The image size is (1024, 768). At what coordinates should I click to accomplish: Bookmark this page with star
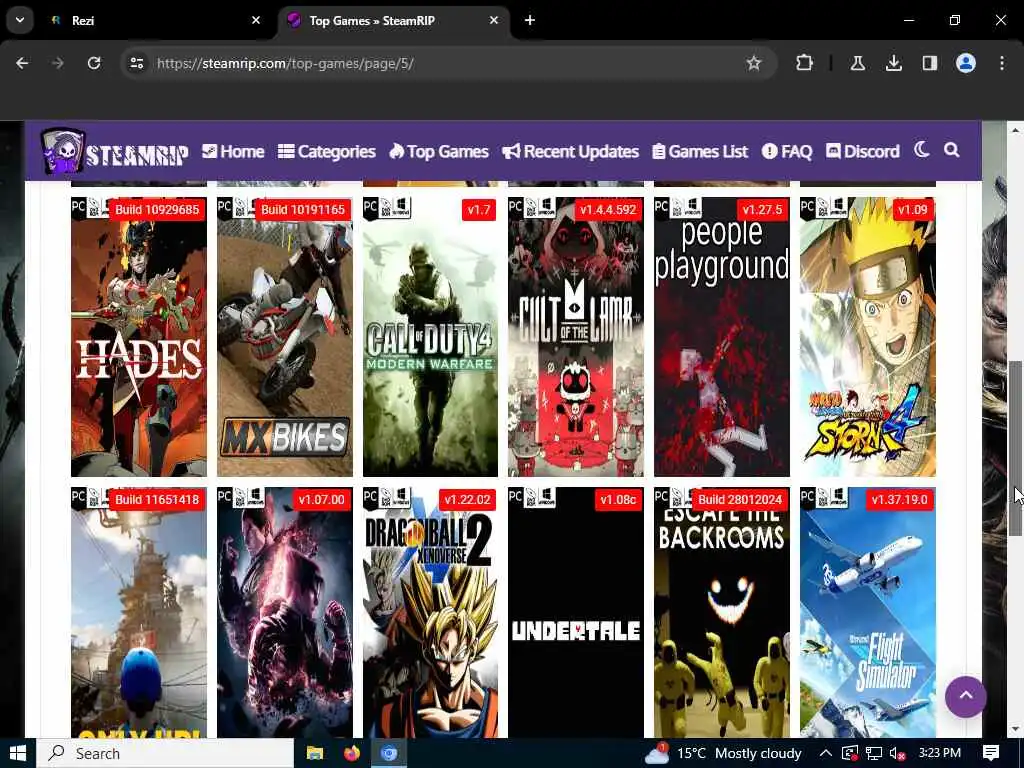(754, 63)
